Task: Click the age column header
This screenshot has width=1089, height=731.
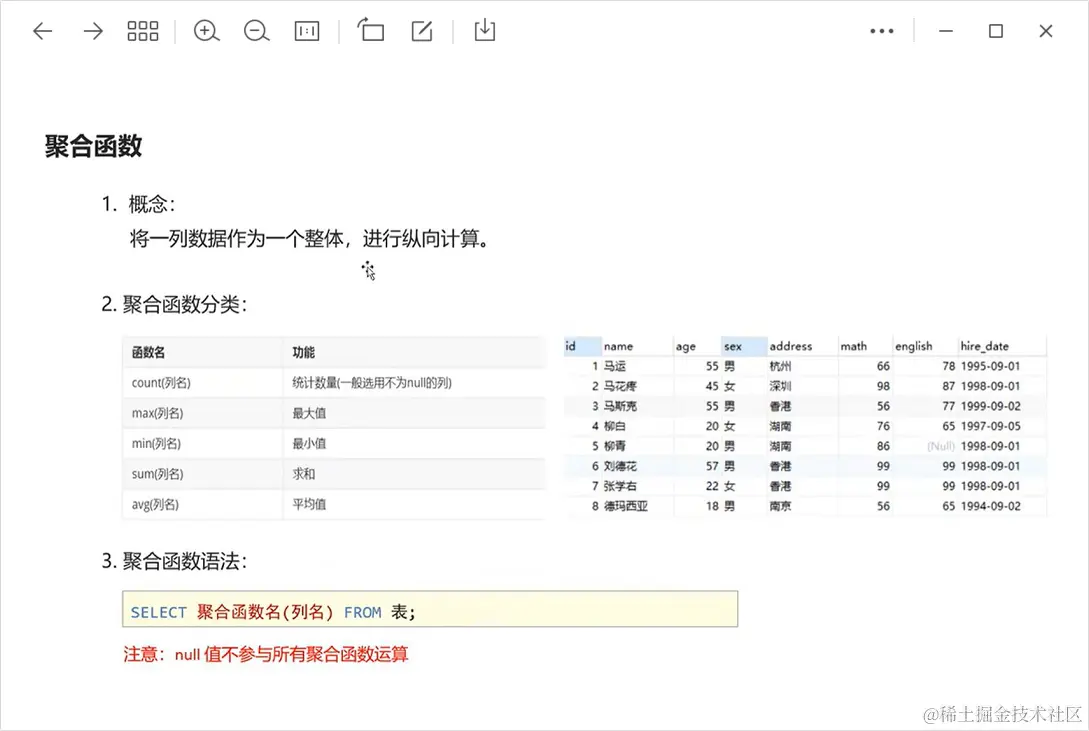Action: [x=697, y=346]
